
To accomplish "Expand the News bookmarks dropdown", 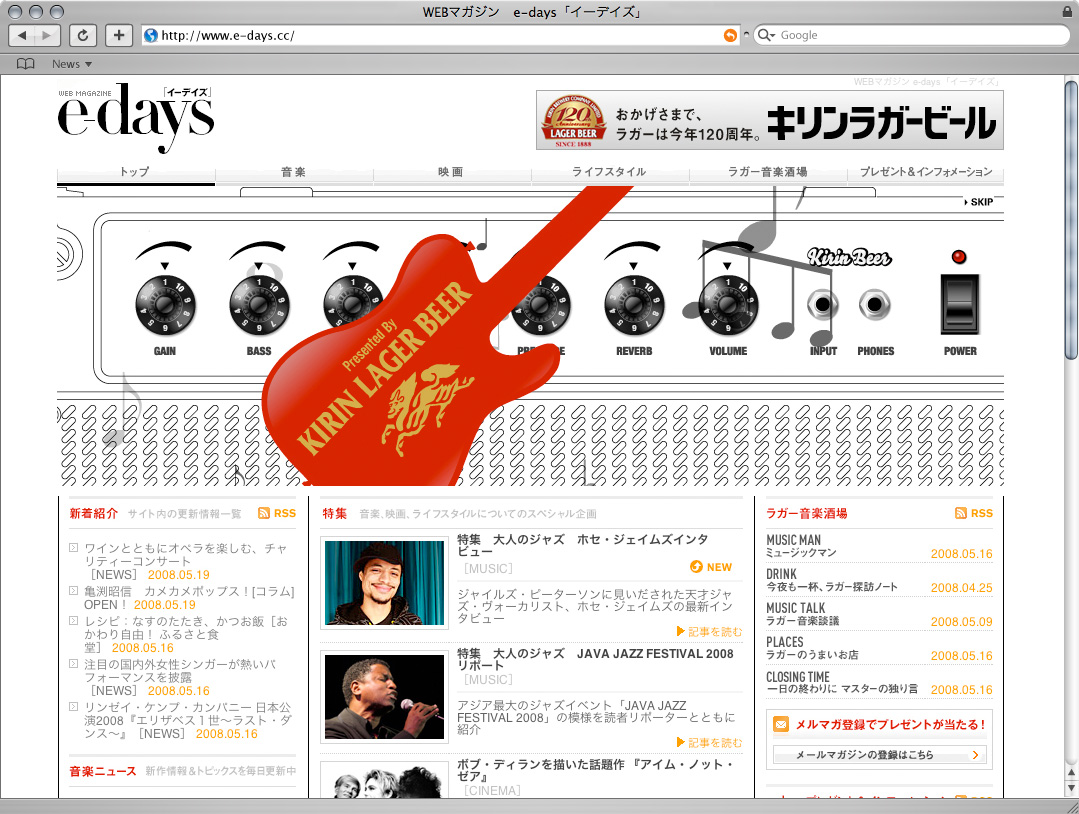I will tap(71, 64).
